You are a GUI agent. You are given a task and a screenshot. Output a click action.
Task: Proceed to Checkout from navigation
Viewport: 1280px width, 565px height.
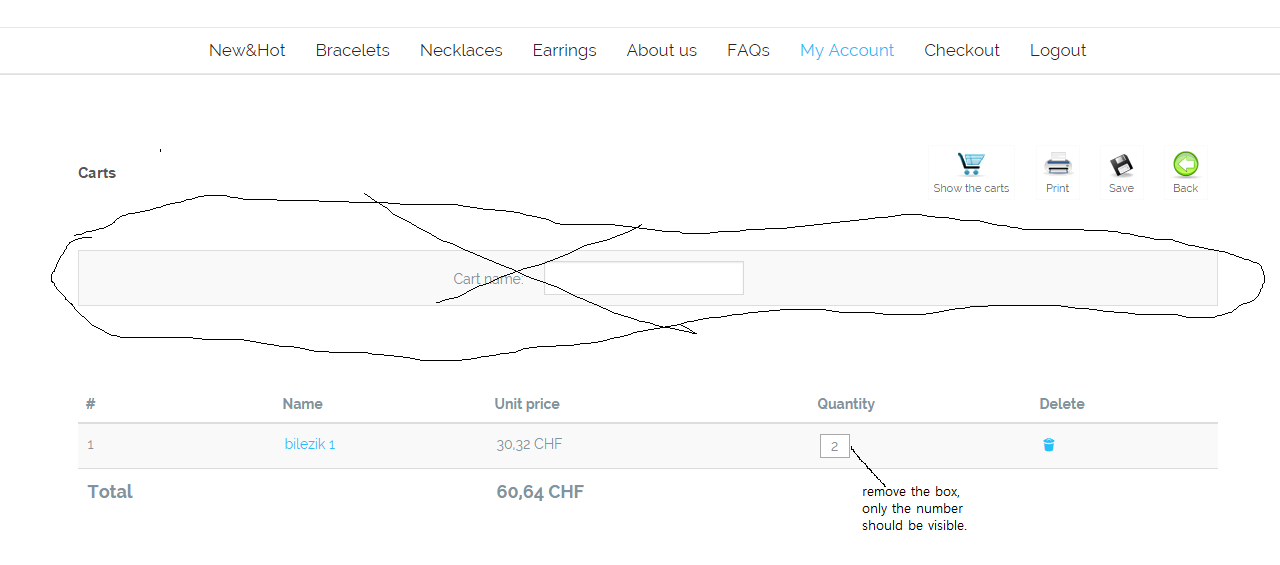(x=961, y=50)
